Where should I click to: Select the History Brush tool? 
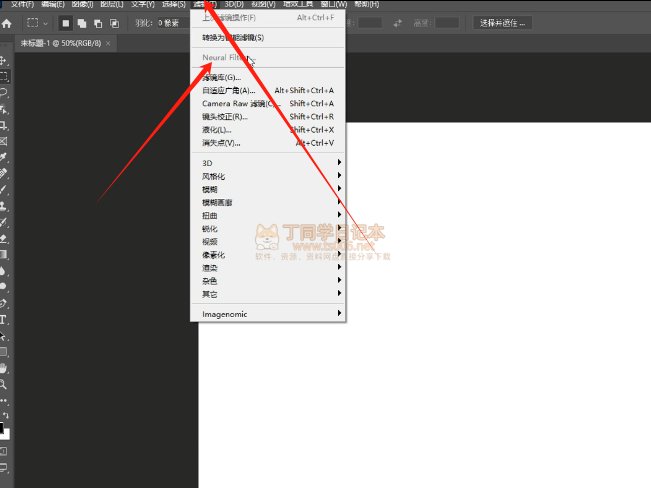pyautogui.click(x=4, y=222)
